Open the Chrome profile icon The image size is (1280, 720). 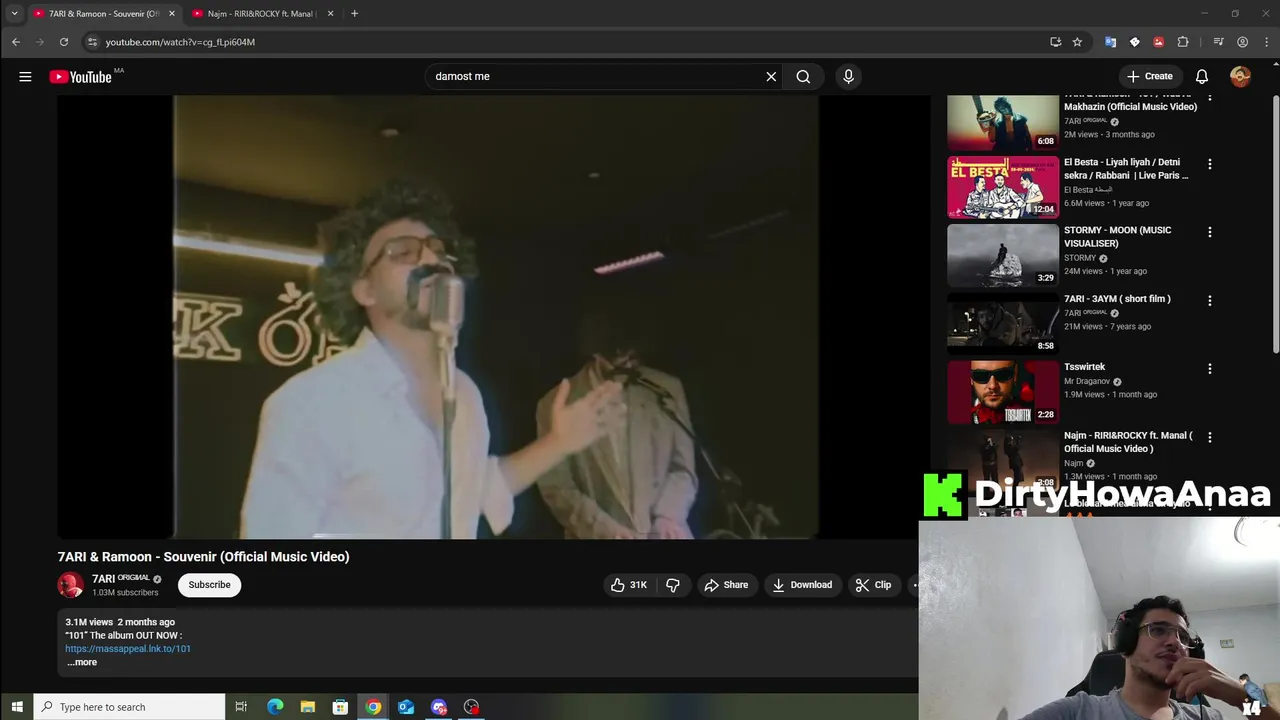[x=1242, y=42]
